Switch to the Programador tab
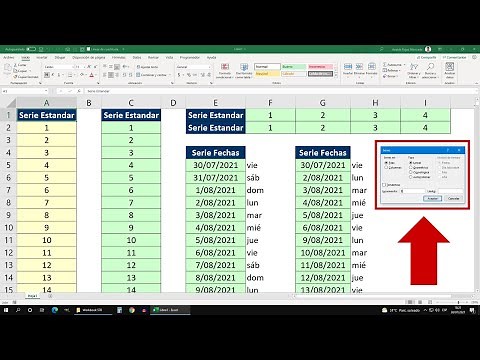This screenshot has width=480, height=360. 190,57
